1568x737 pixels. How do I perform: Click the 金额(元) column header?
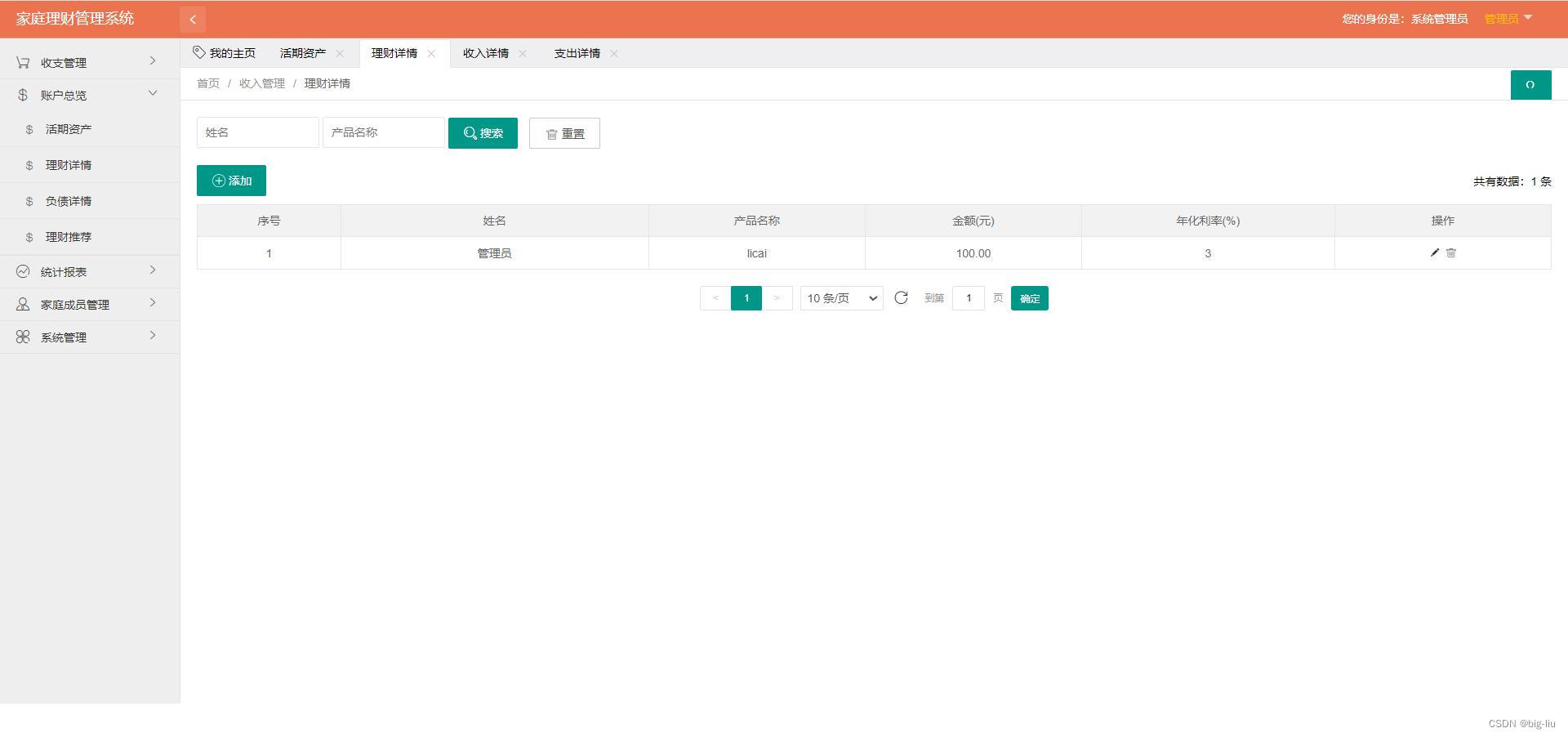[973, 221]
